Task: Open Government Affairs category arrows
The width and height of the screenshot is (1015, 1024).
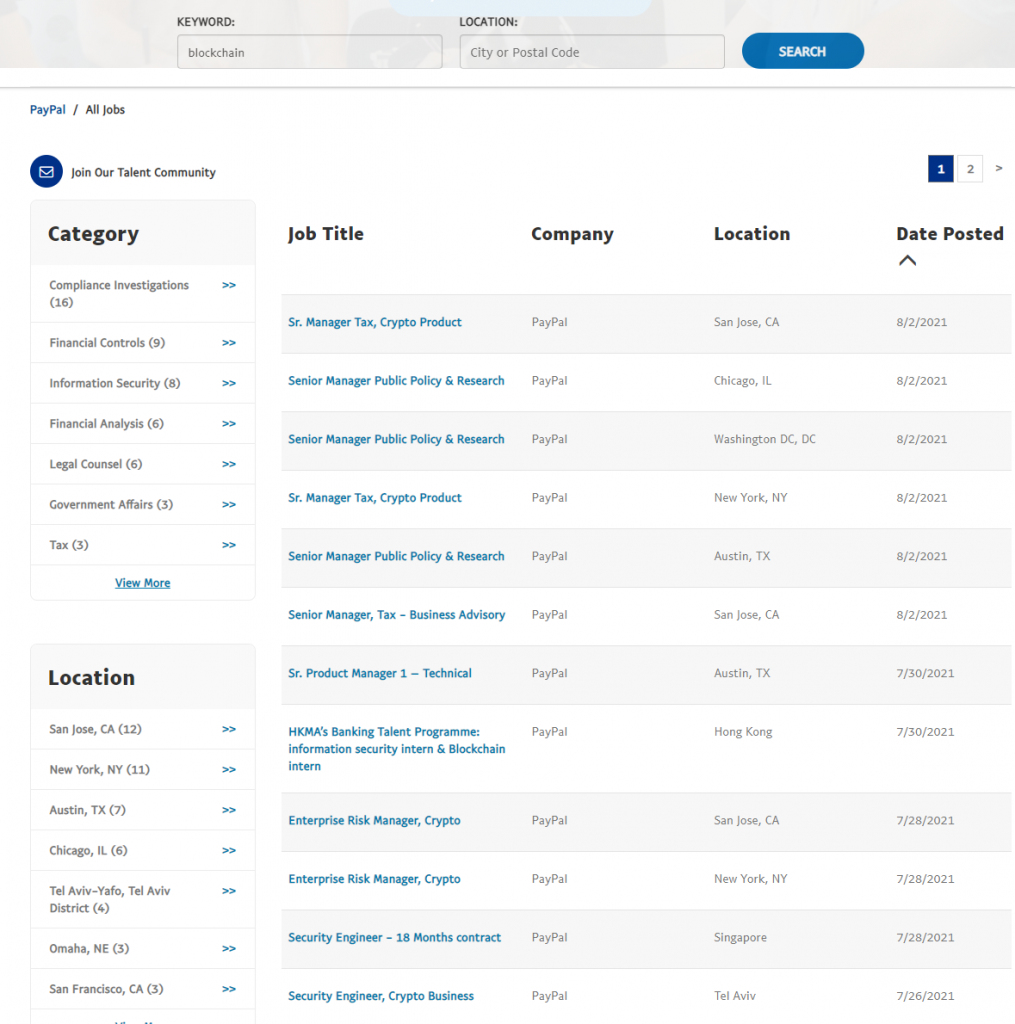Action: coord(229,505)
